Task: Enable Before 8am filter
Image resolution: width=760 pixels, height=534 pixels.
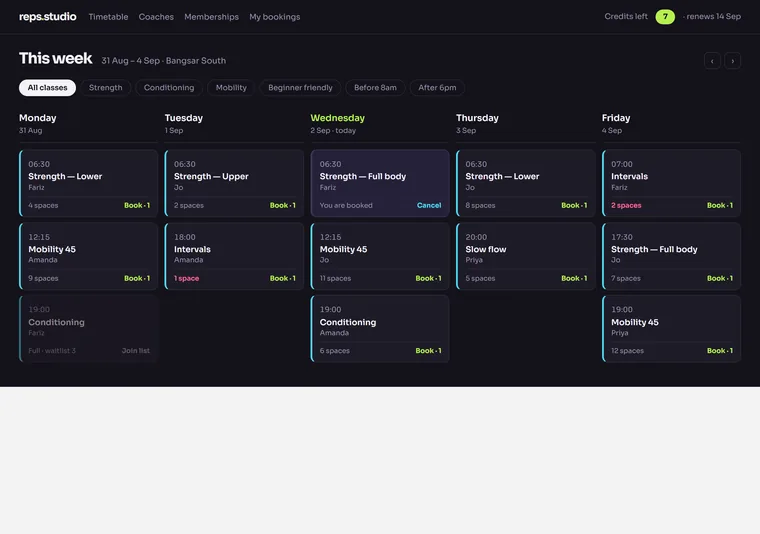Action: click(375, 88)
